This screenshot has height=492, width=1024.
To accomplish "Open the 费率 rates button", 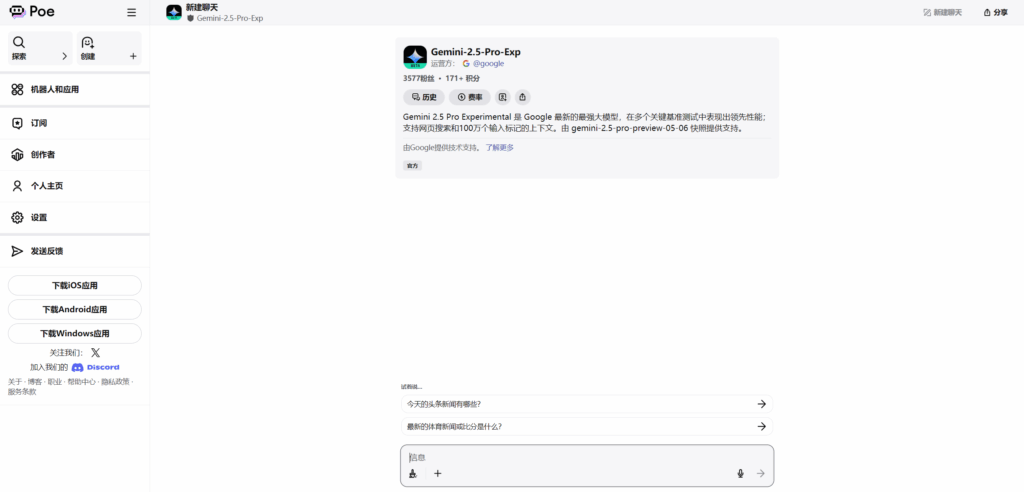I will (470, 97).
